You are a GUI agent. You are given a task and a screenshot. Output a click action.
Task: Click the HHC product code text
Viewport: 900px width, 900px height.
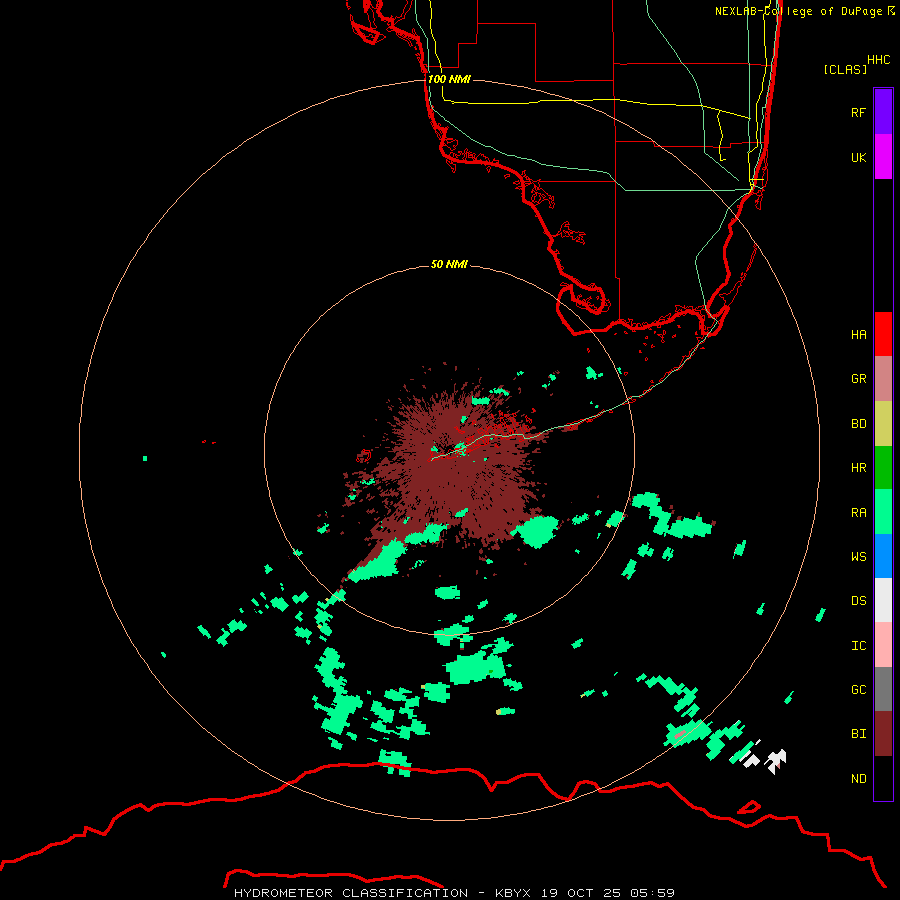(x=878, y=60)
